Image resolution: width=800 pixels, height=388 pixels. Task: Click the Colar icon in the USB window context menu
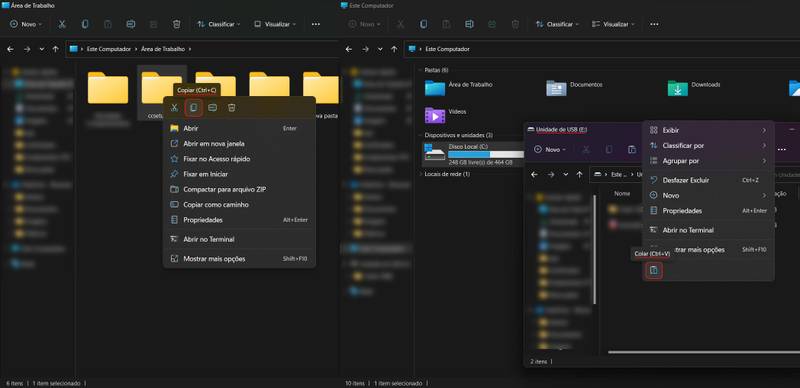(x=654, y=270)
